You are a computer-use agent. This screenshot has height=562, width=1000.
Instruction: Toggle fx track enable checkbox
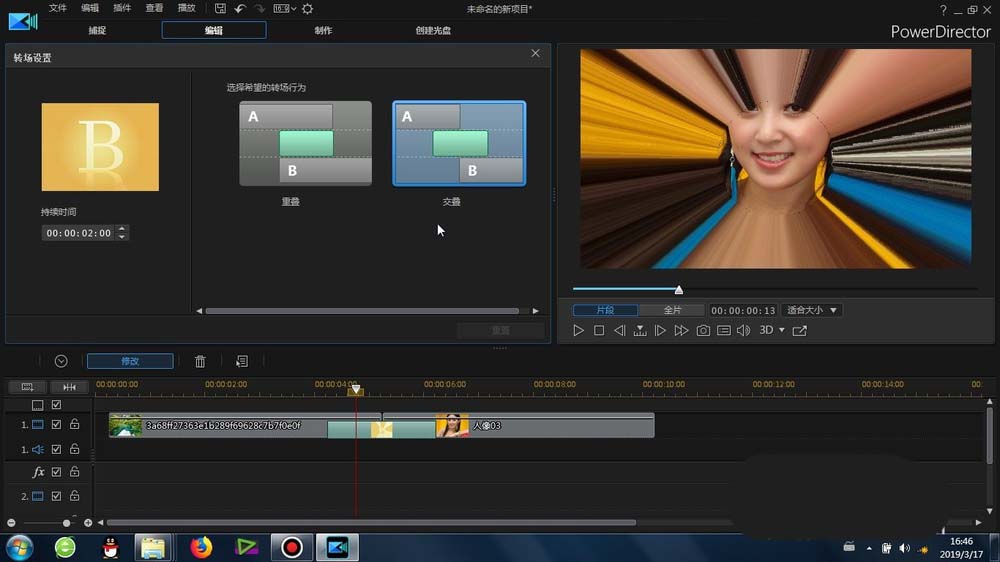[x=56, y=472]
